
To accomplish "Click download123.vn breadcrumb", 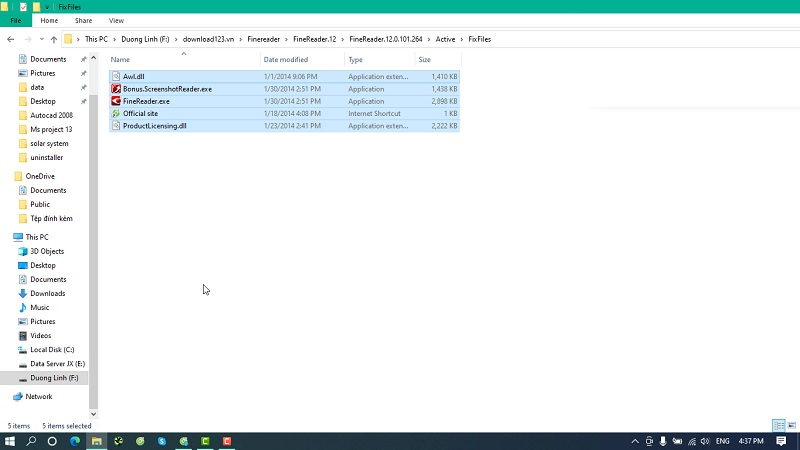I will 208,39.
